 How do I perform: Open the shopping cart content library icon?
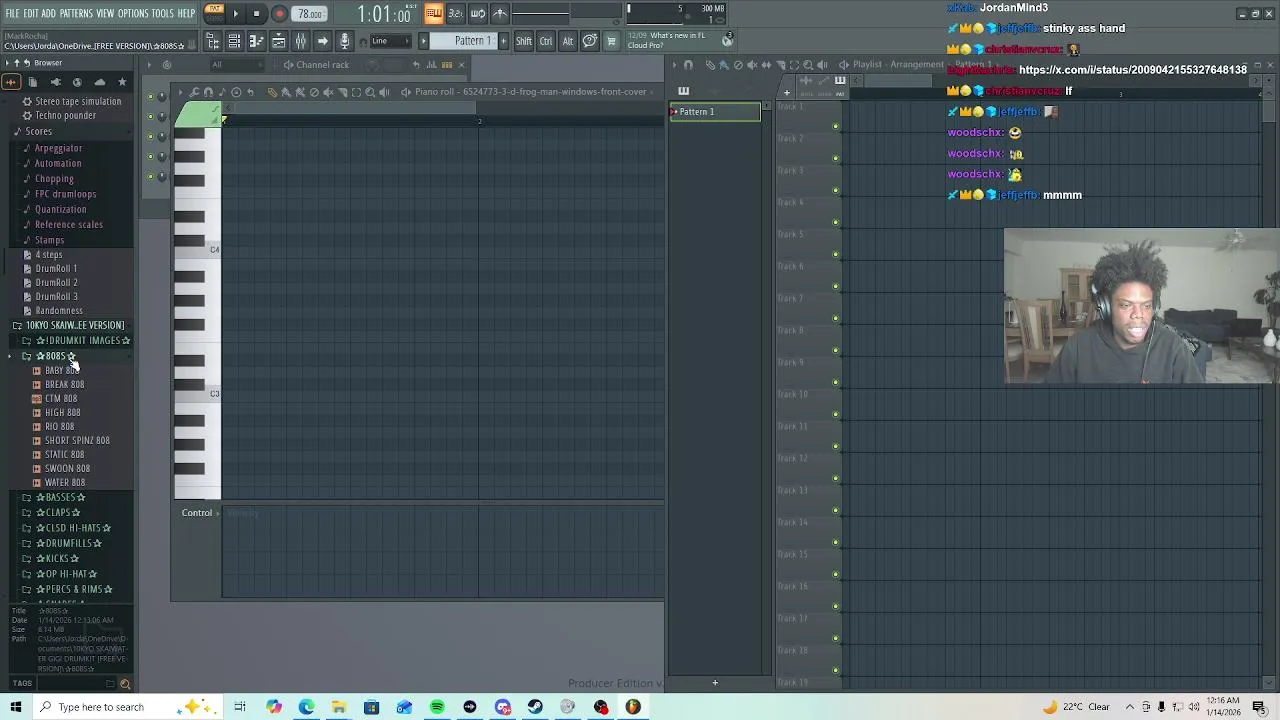tap(612, 41)
